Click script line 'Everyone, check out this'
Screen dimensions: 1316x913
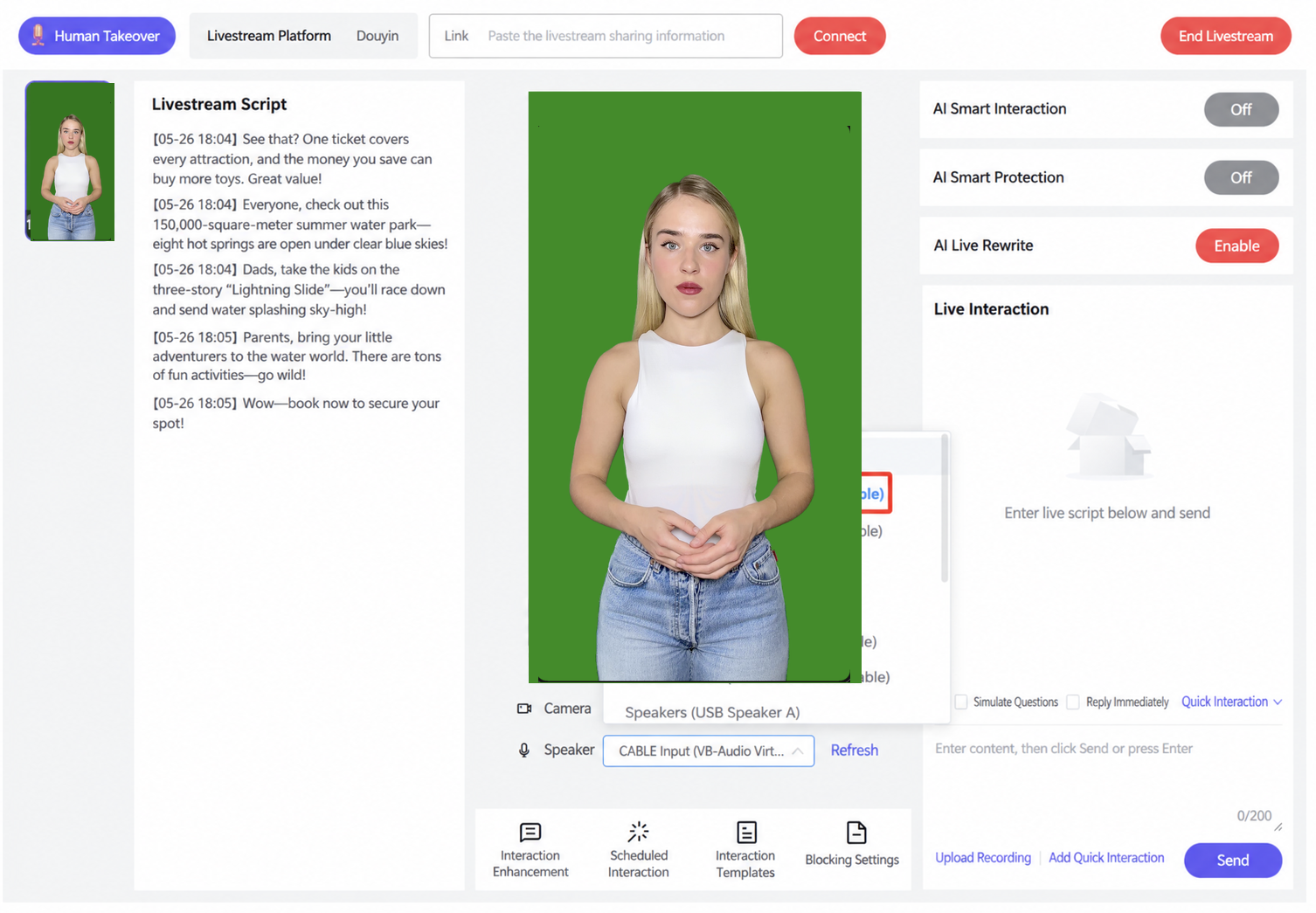[300, 224]
